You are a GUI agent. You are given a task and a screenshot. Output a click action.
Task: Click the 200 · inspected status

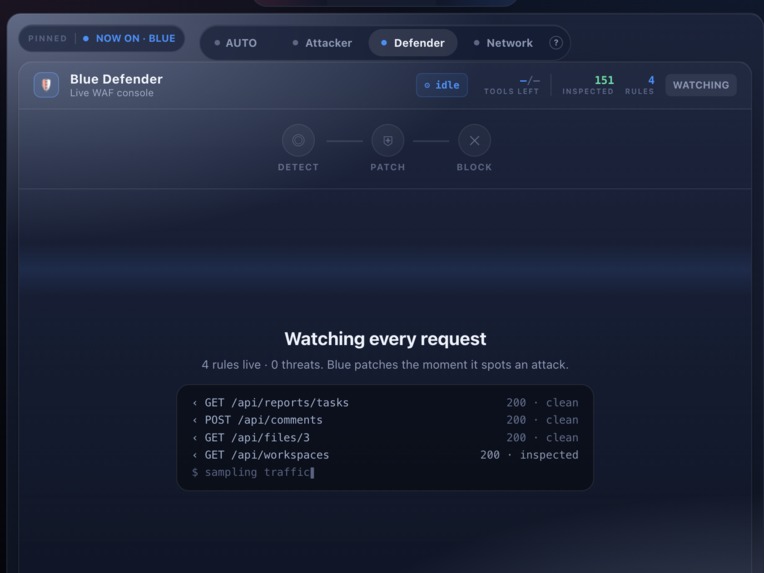529,455
